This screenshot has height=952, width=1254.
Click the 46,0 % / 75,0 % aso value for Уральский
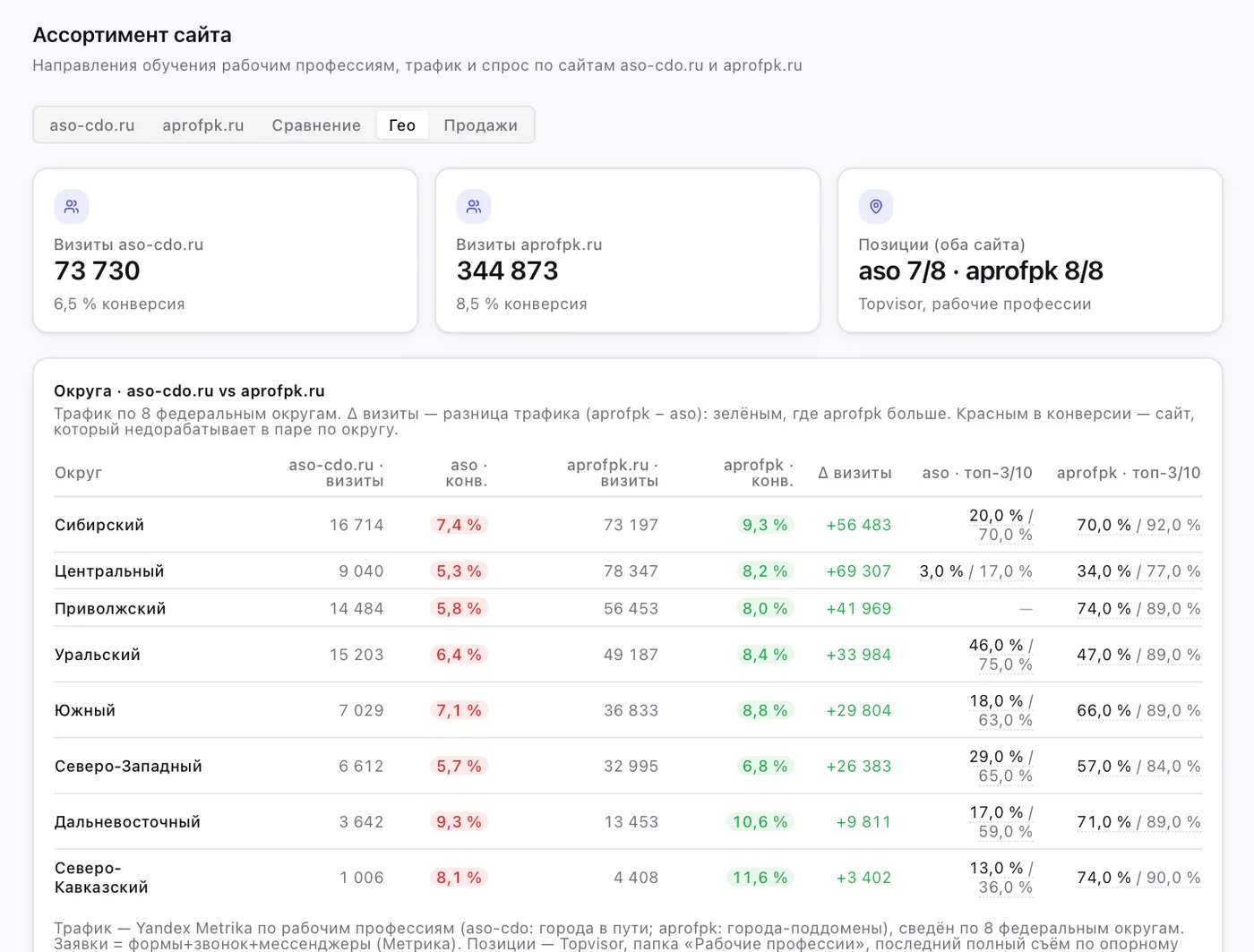(x=1001, y=655)
